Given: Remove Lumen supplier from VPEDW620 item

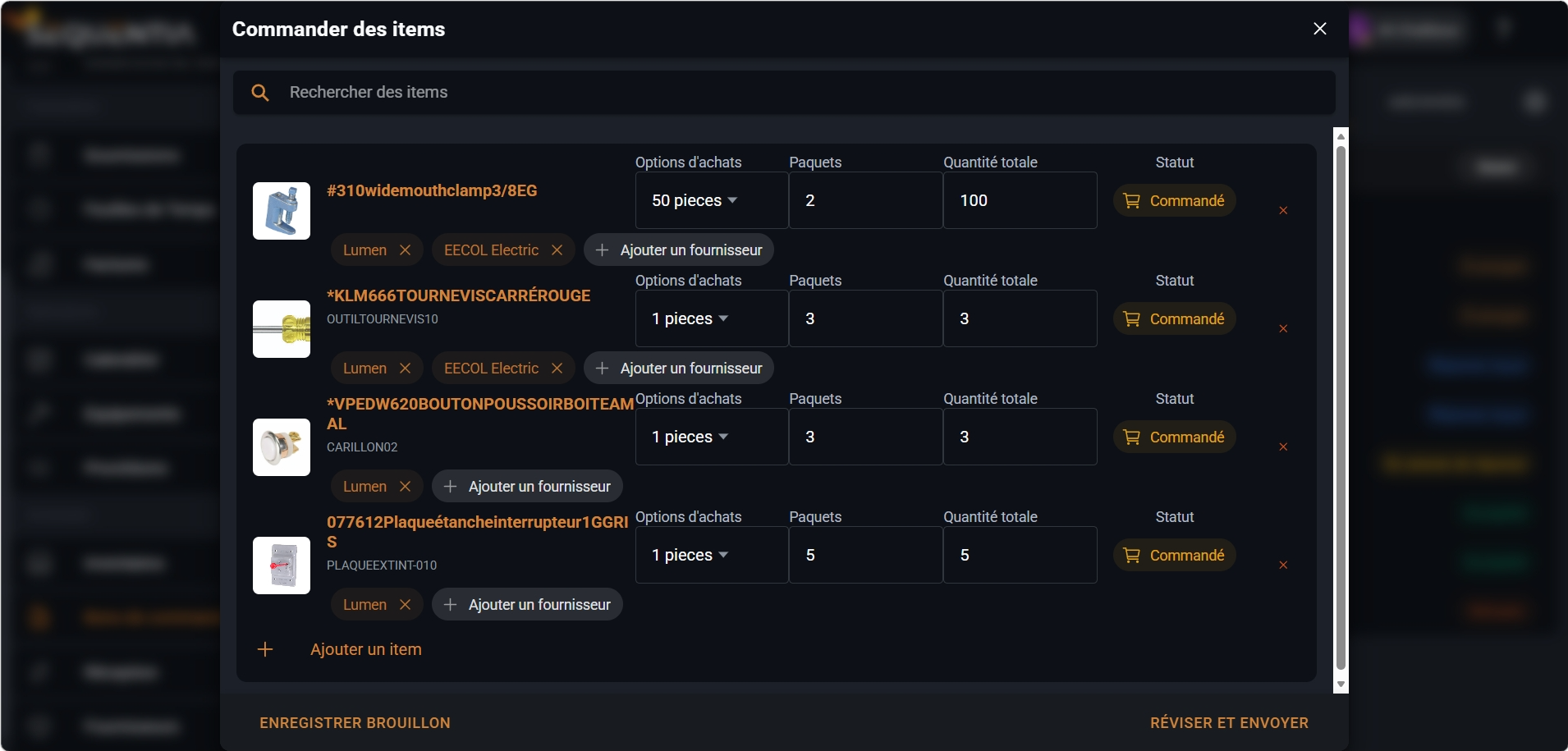Looking at the screenshot, I should (x=405, y=487).
